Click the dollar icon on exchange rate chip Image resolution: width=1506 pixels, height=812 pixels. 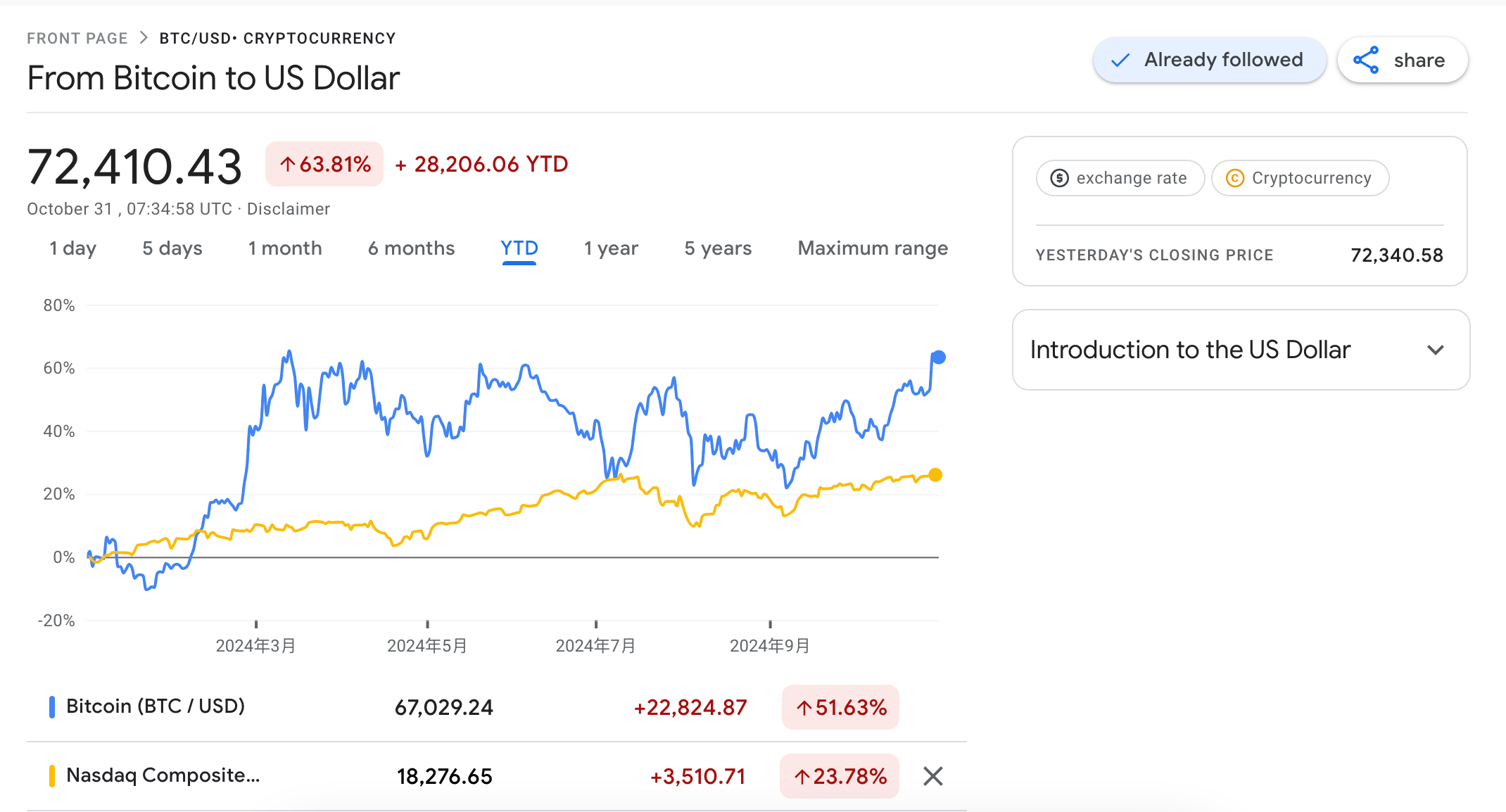(1059, 178)
